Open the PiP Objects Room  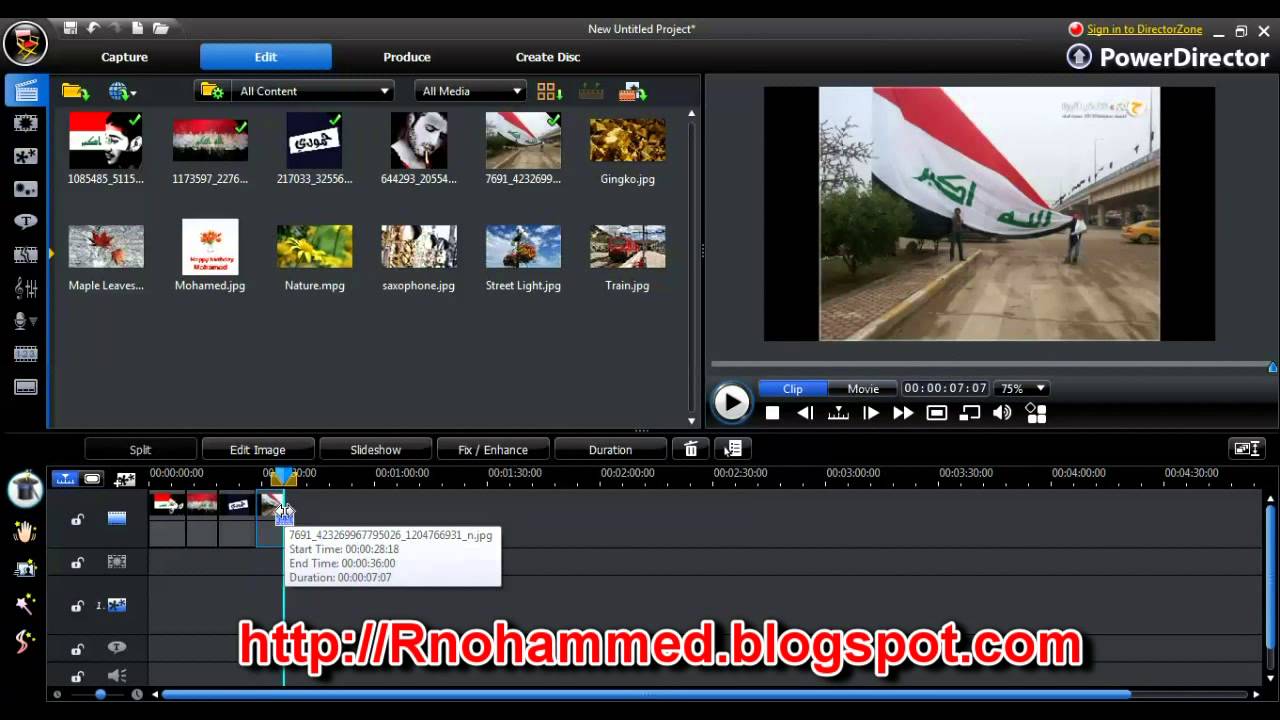26,156
